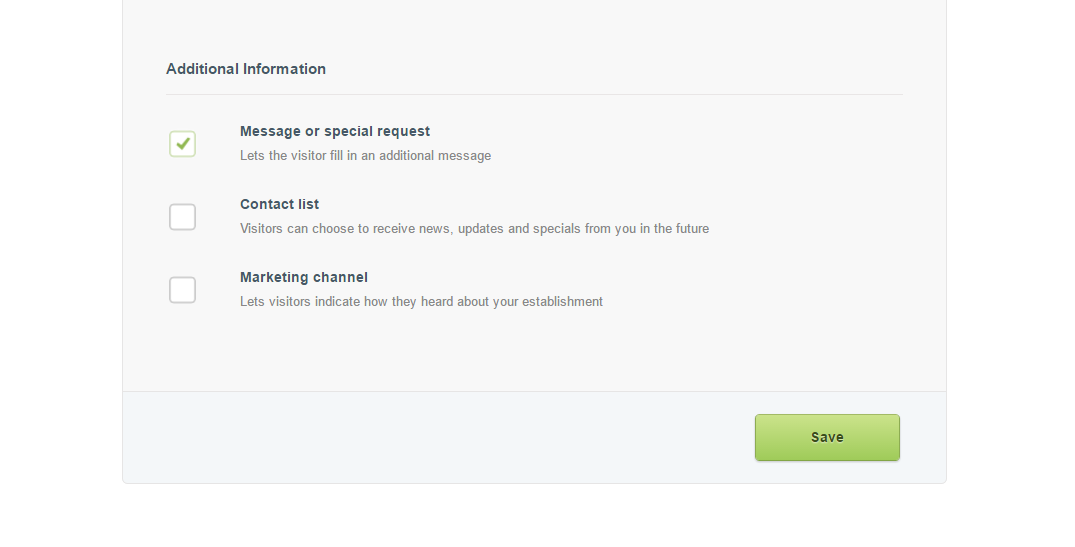Click the description about how visitors heard
Viewport: 1075px width, 547px height.
(x=421, y=302)
